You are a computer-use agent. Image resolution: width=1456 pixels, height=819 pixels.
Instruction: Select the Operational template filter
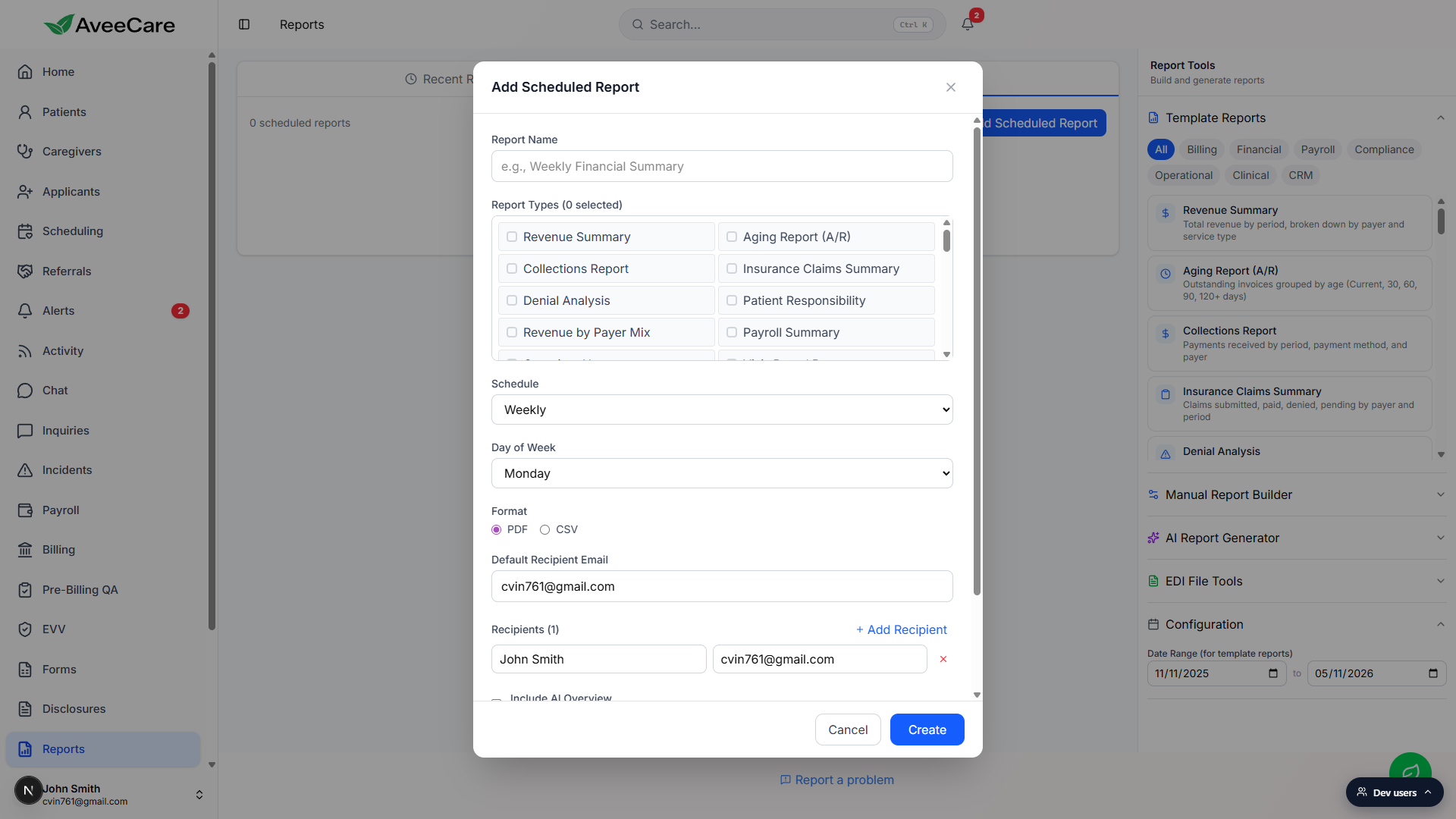[1184, 175]
